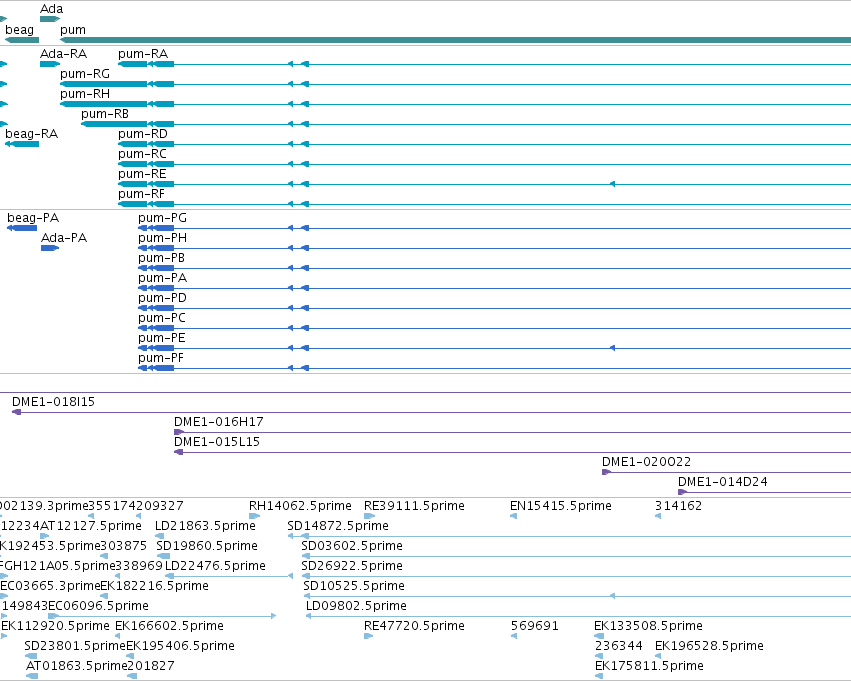Select the pum-PH protein label

[163, 238]
